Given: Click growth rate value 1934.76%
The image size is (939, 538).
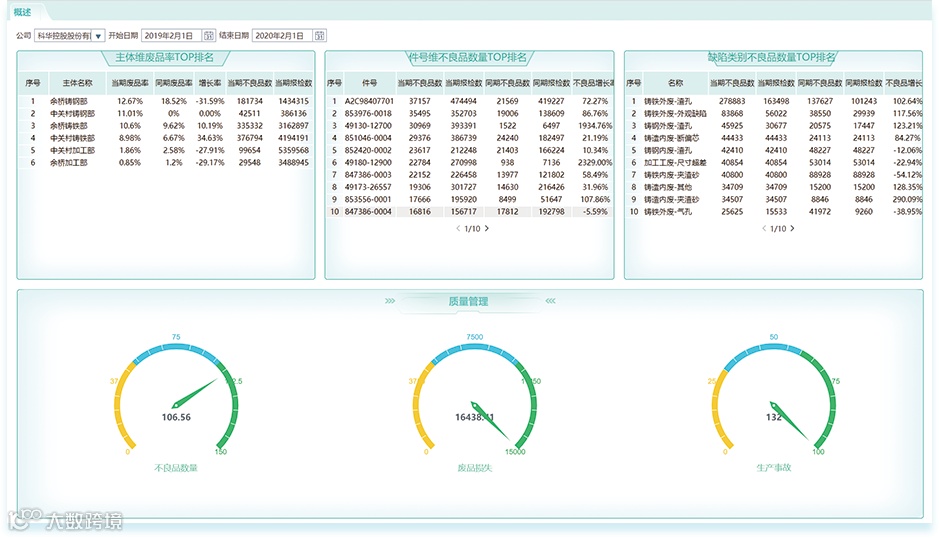Looking at the screenshot, I should (x=595, y=126).
